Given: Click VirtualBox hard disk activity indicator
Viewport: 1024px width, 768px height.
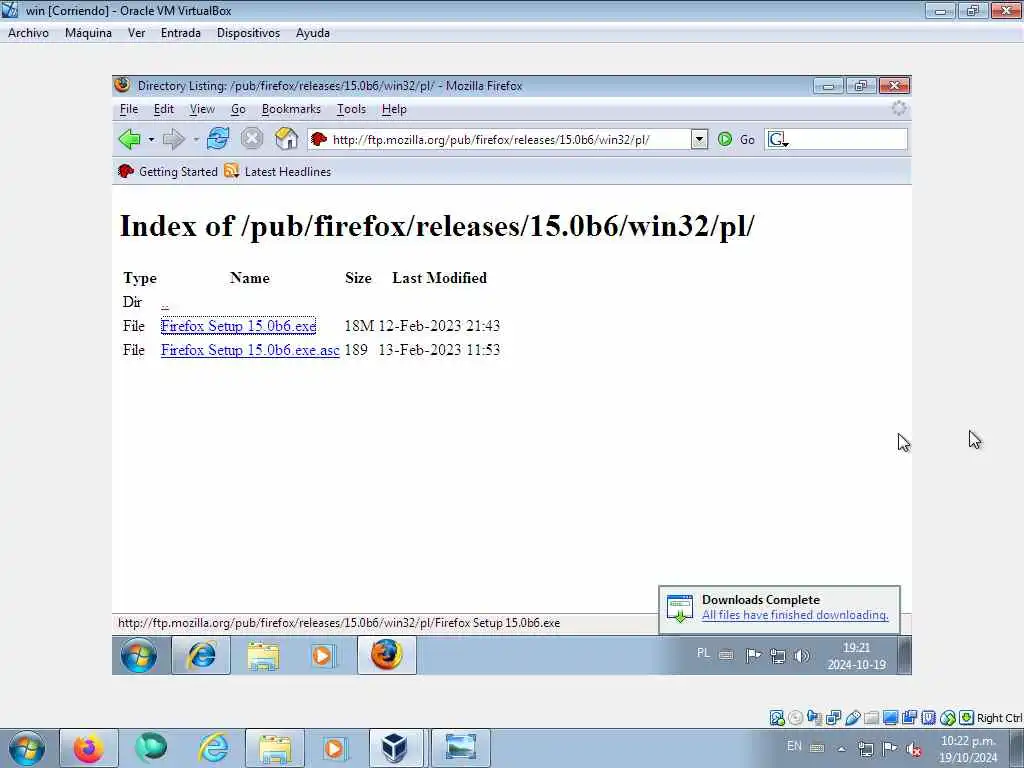Looking at the screenshot, I should click(x=776, y=718).
